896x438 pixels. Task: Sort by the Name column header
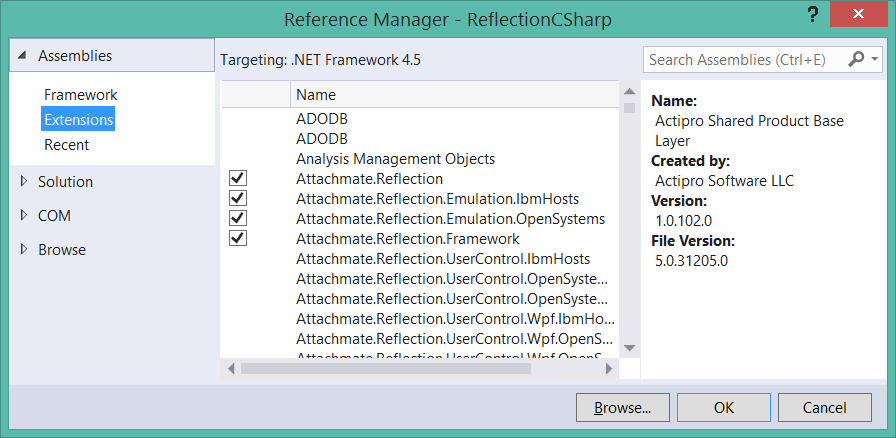pyautogui.click(x=454, y=94)
